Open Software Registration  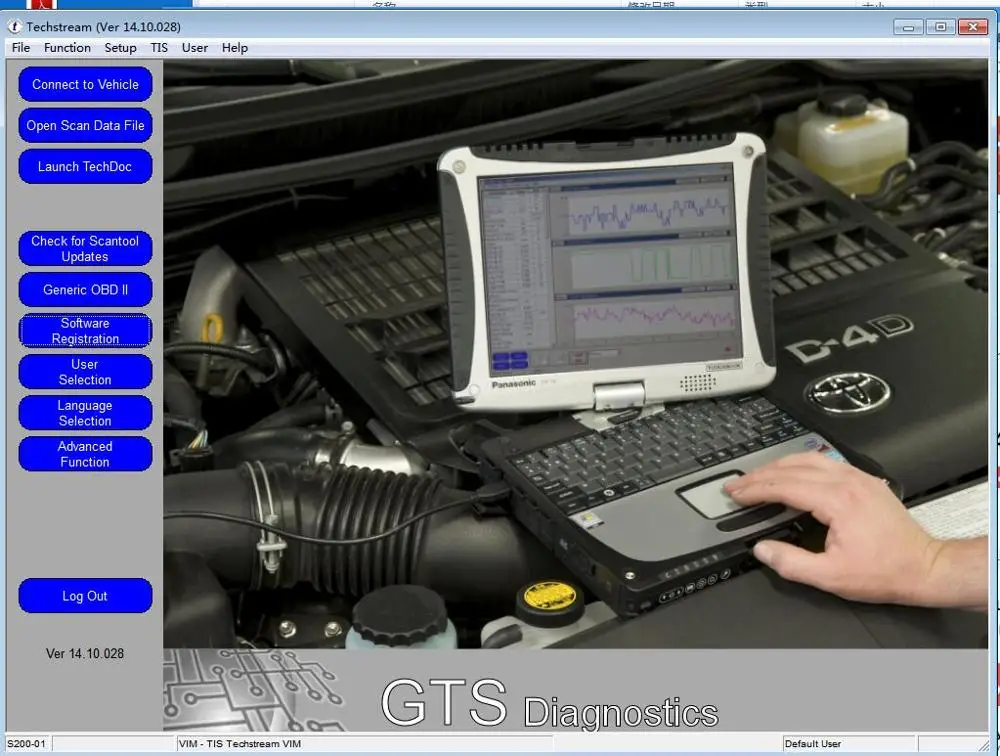click(x=85, y=331)
